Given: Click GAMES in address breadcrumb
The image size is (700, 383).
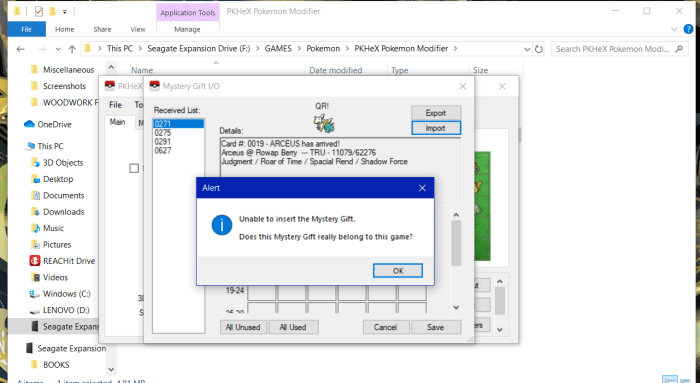Looking at the screenshot, I should 278,49.
